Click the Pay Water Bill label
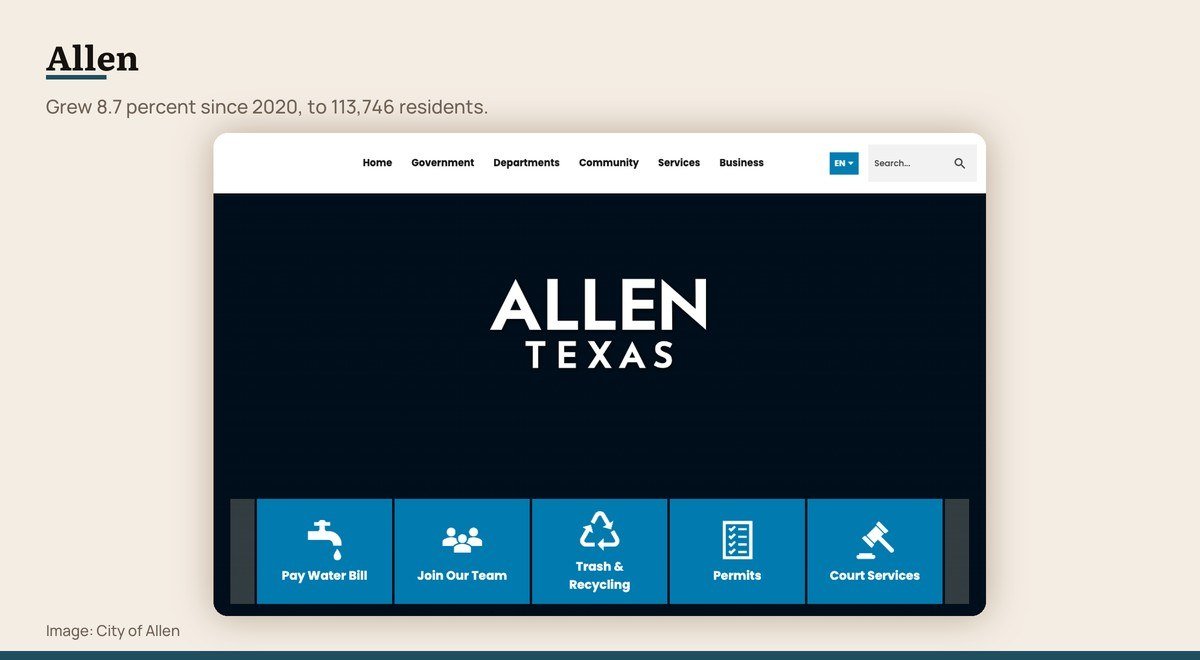Image resolution: width=1200 pixels, height=660 pixels. tap(324, 576)
